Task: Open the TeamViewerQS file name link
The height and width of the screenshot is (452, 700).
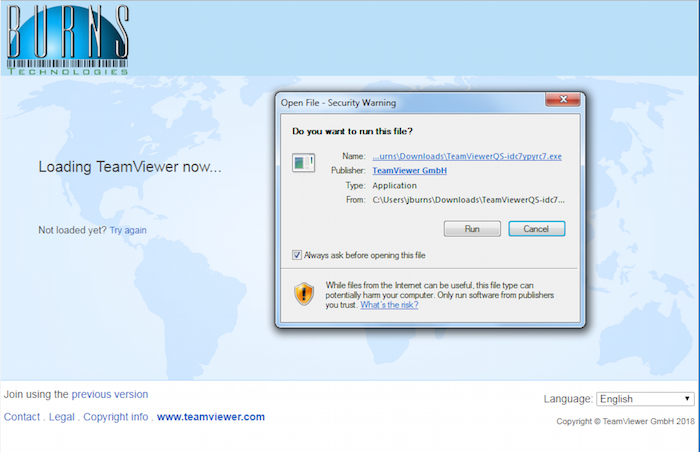Action: pyautogui.click(x=467, y=156)
